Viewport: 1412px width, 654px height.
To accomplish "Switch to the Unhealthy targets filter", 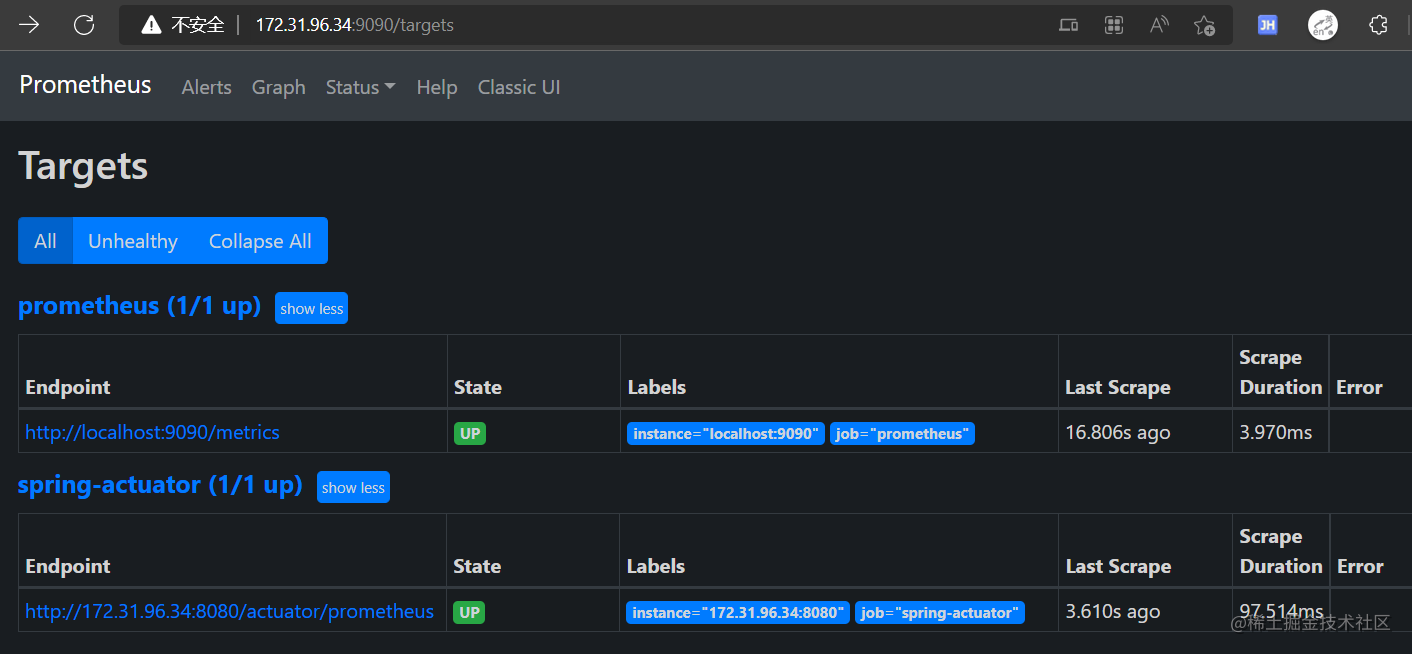I will click(x=132, y=240).
